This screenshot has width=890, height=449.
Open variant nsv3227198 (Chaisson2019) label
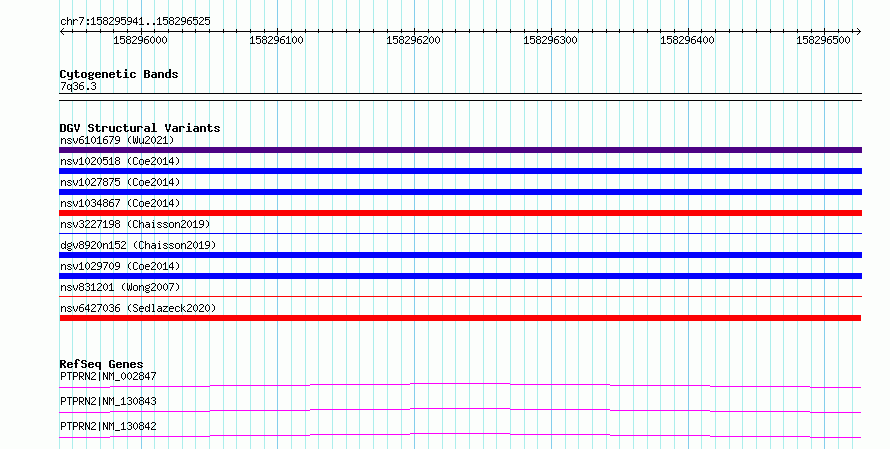tap(135, 224)
